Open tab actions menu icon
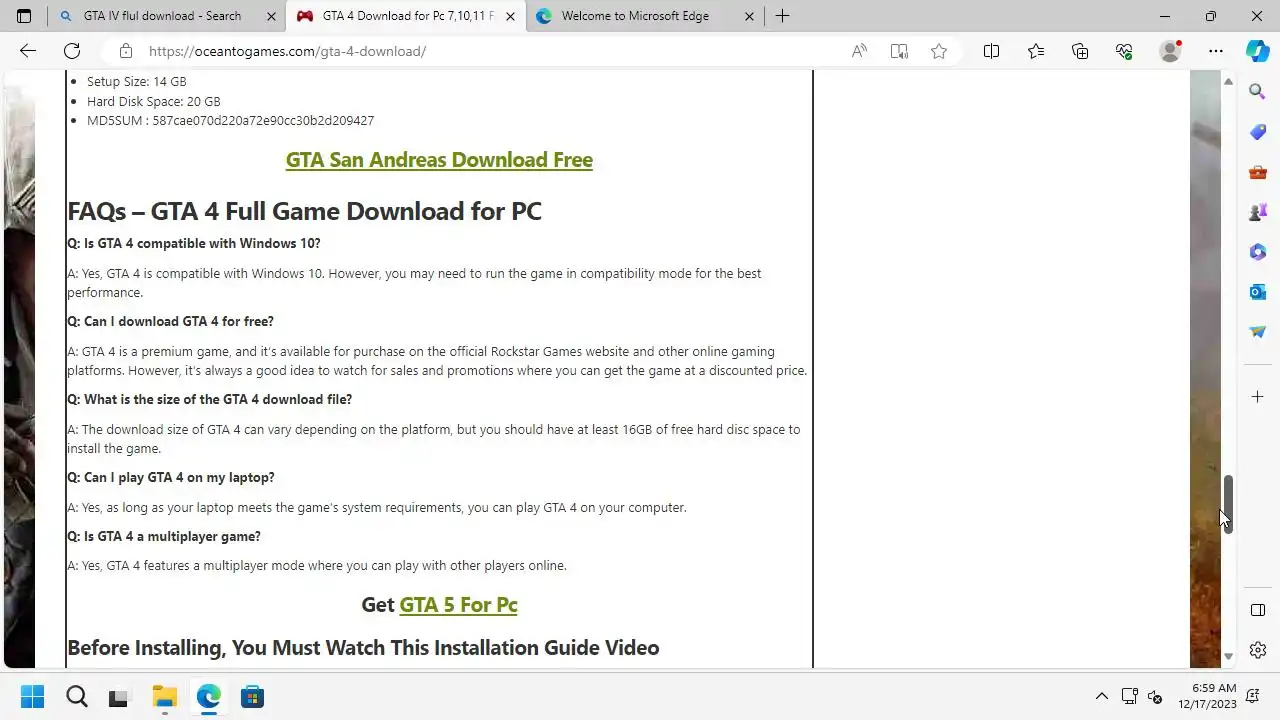This screenshot has height=720, width=1280. click(24, 16)
